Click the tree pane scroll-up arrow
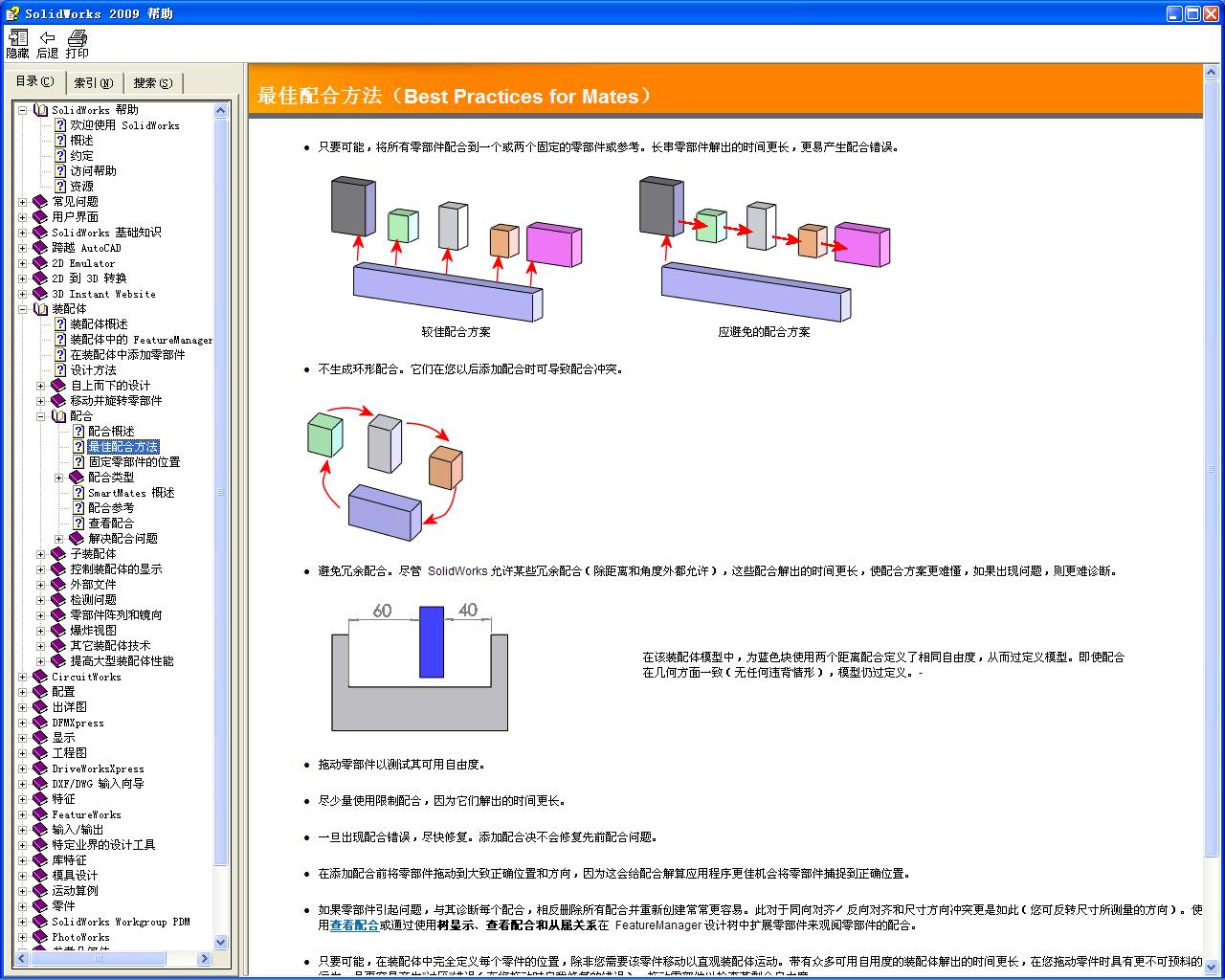Image resolution: width=1225 pixels, height=980 pixels. pos(221,110)
